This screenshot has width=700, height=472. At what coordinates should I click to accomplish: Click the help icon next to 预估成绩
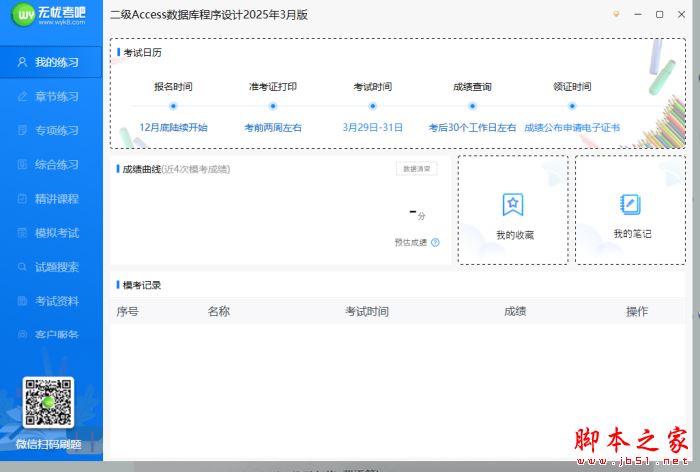click(x=435, y=242)
